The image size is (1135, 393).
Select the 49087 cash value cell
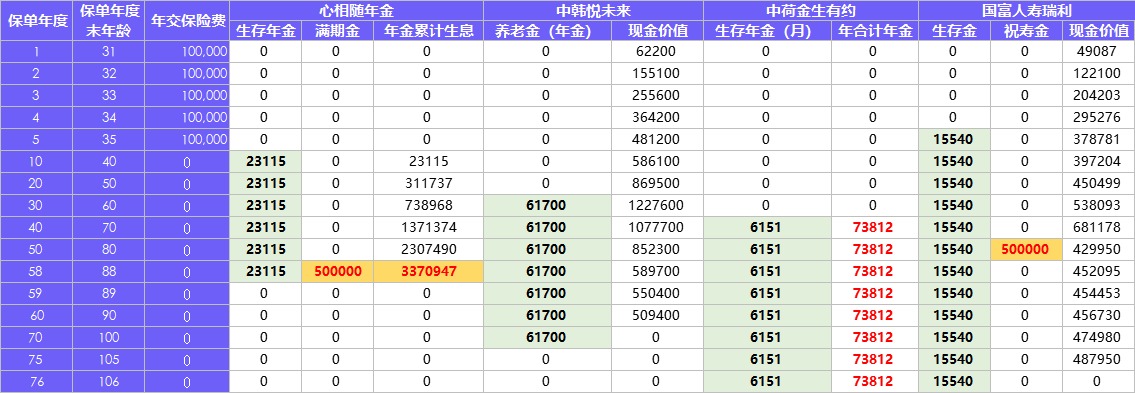coord(1097,51)
